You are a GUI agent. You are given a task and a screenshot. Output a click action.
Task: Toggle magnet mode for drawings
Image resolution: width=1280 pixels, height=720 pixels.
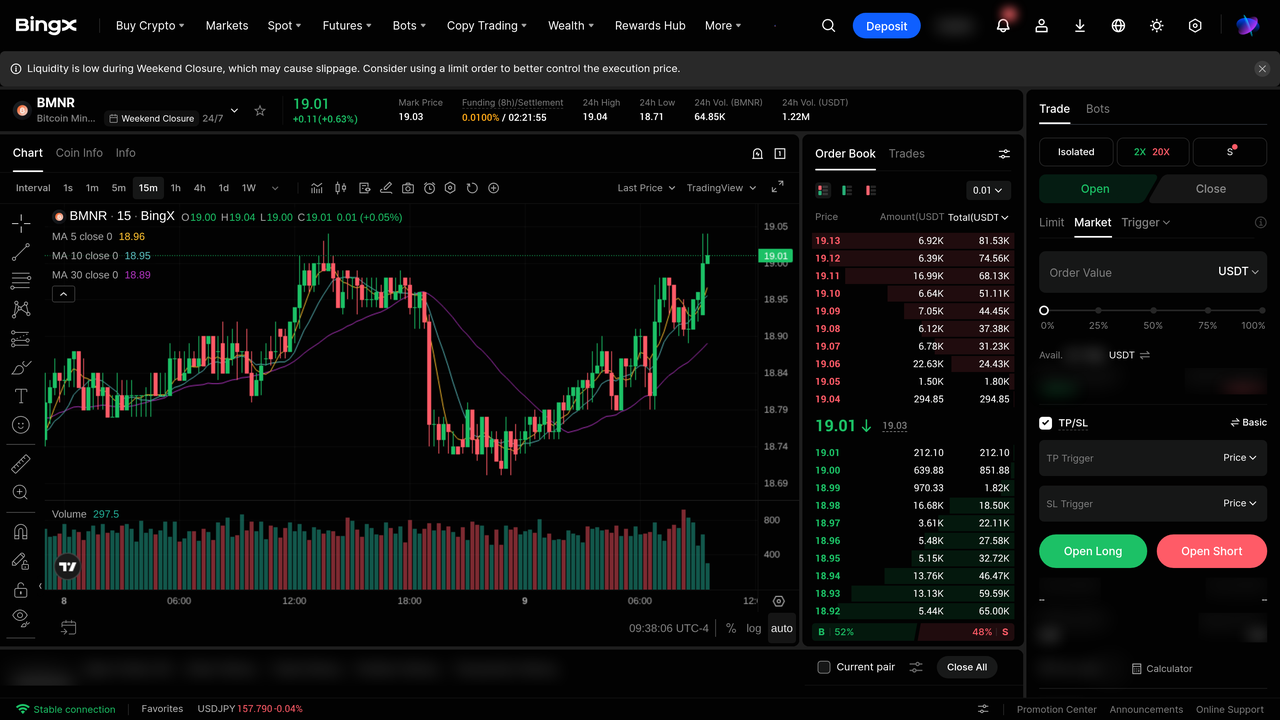pos(20,532)
